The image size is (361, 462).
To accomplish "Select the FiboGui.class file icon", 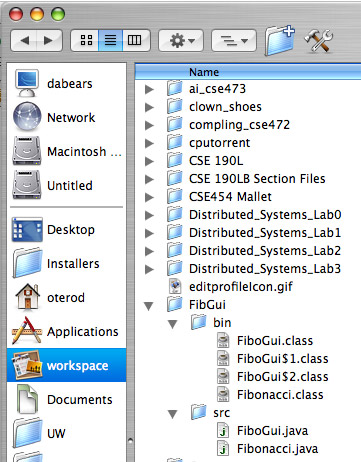I will pos(223,340).
